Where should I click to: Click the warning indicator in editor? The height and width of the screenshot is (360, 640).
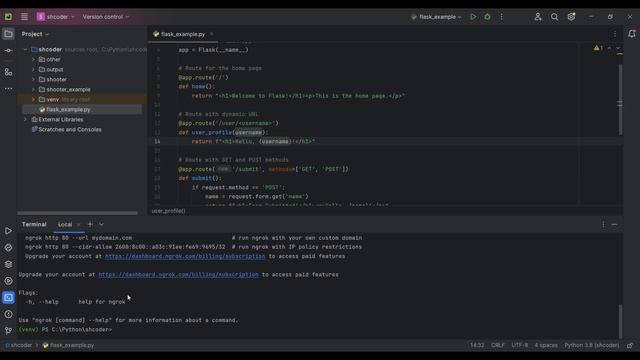598,48
